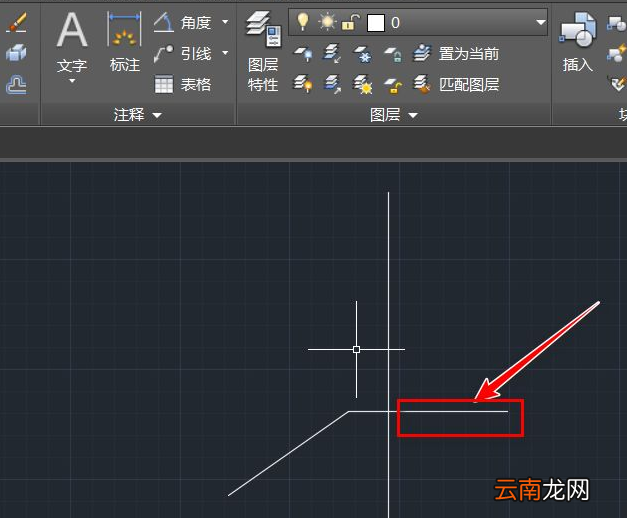The height and width of the screenshot is (518, 627).
Task: Click the layer lock icon
Action: [393, 54]
